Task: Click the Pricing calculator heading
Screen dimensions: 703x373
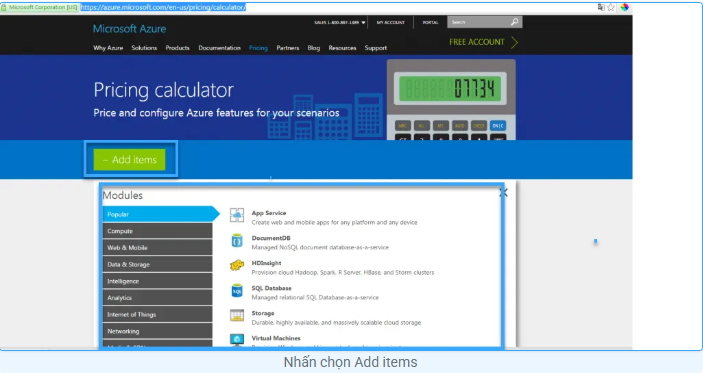Action: tap(164, 91)
